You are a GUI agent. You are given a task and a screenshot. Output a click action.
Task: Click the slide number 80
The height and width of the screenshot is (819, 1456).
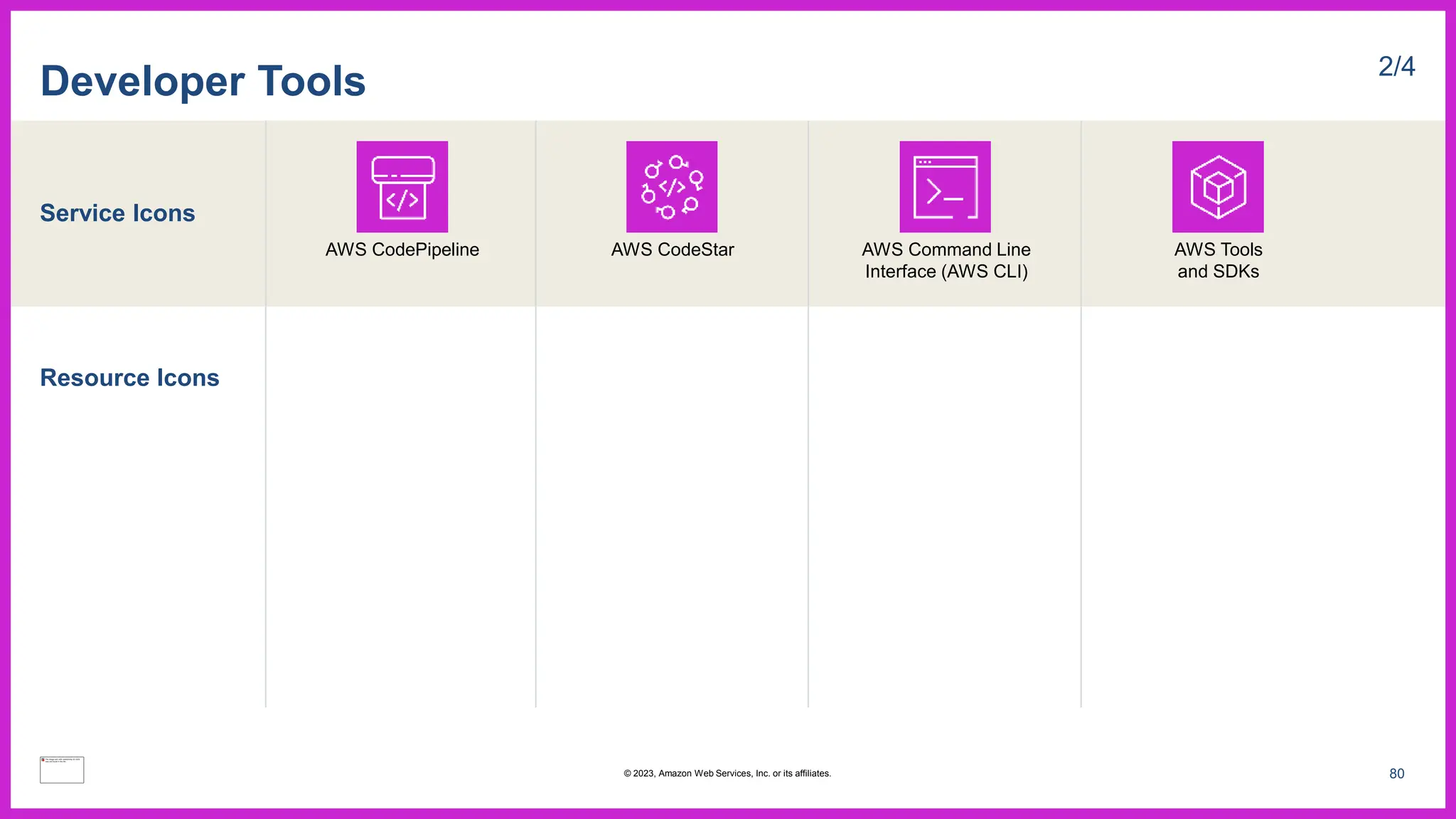(x=1397, y=773)
